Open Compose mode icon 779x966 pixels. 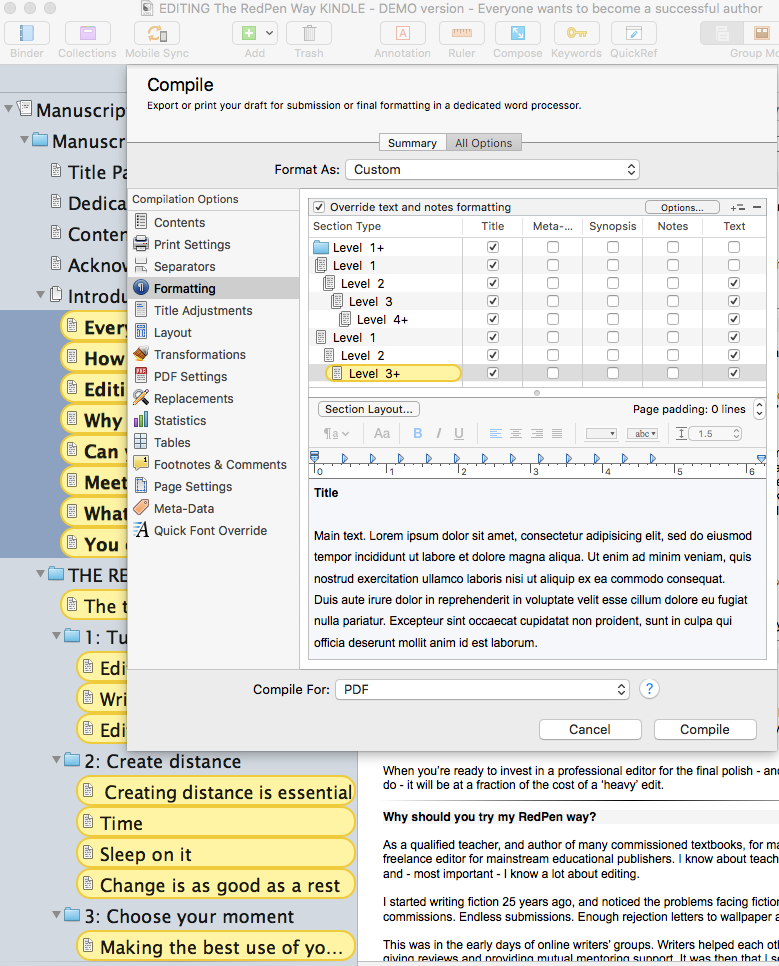[x=518, y=33]
